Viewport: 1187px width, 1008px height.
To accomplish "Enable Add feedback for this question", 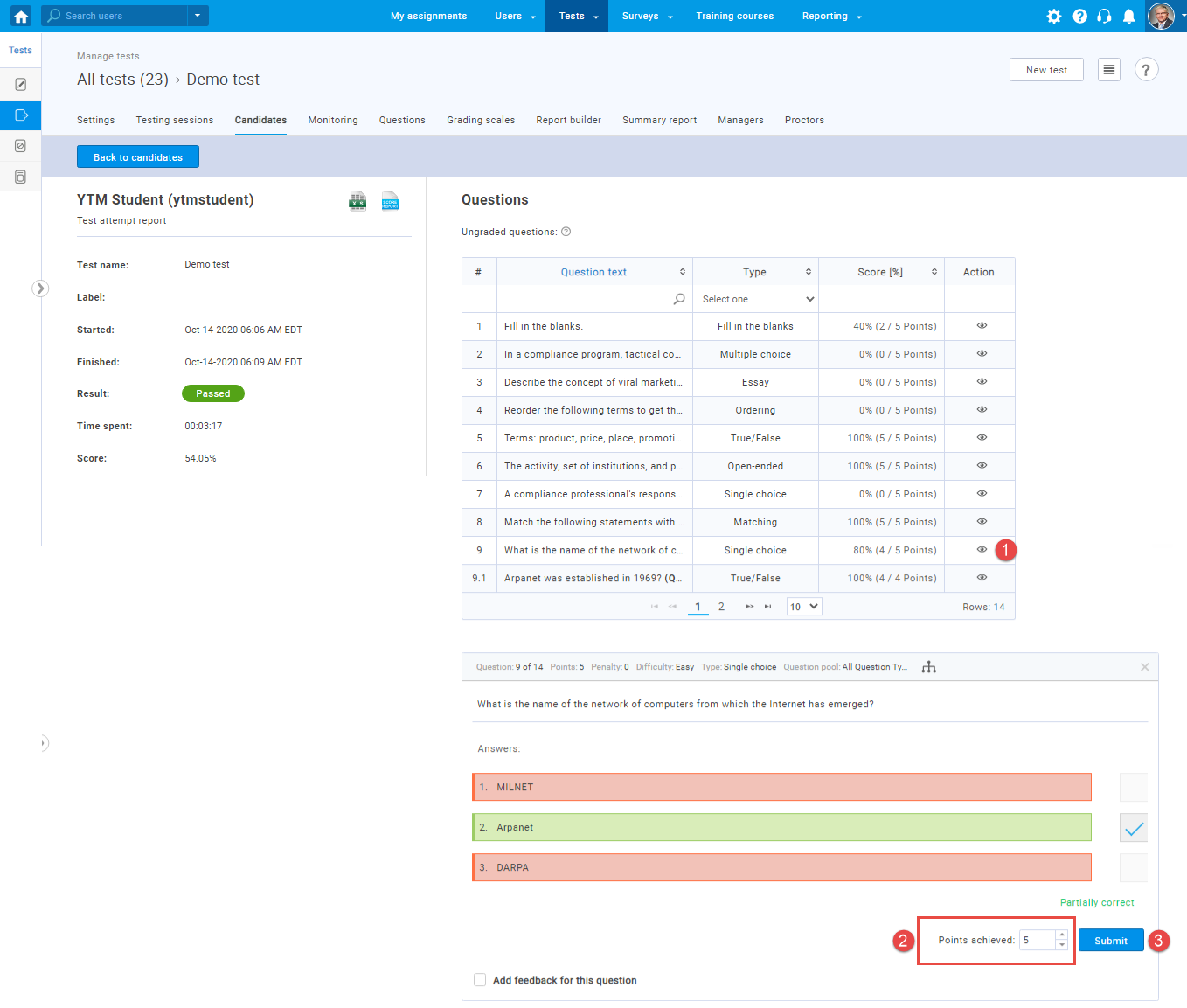I will (480, 980).
